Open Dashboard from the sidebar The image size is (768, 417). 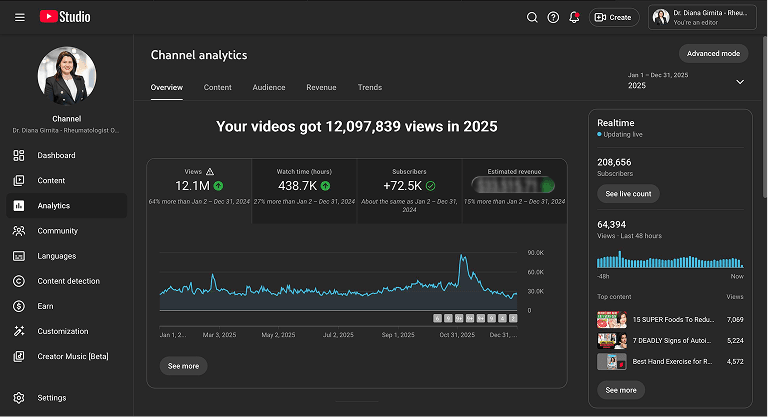tap(56, 156)
